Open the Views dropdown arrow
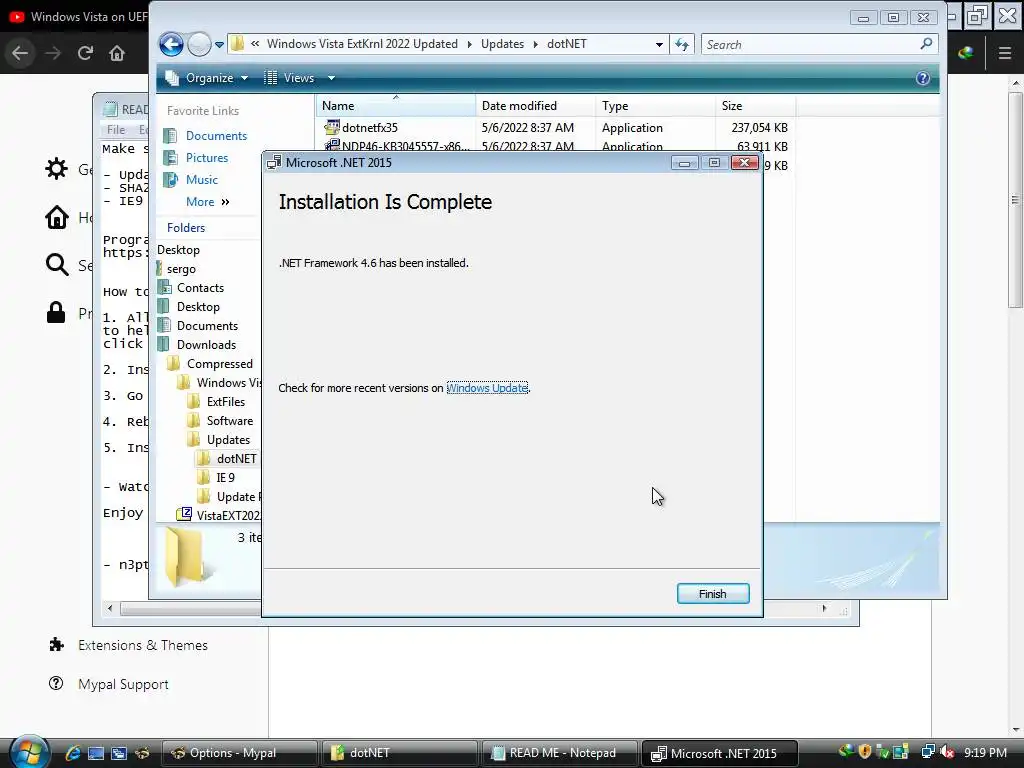Screen dimensions: 1024x768 pos(331,78)
